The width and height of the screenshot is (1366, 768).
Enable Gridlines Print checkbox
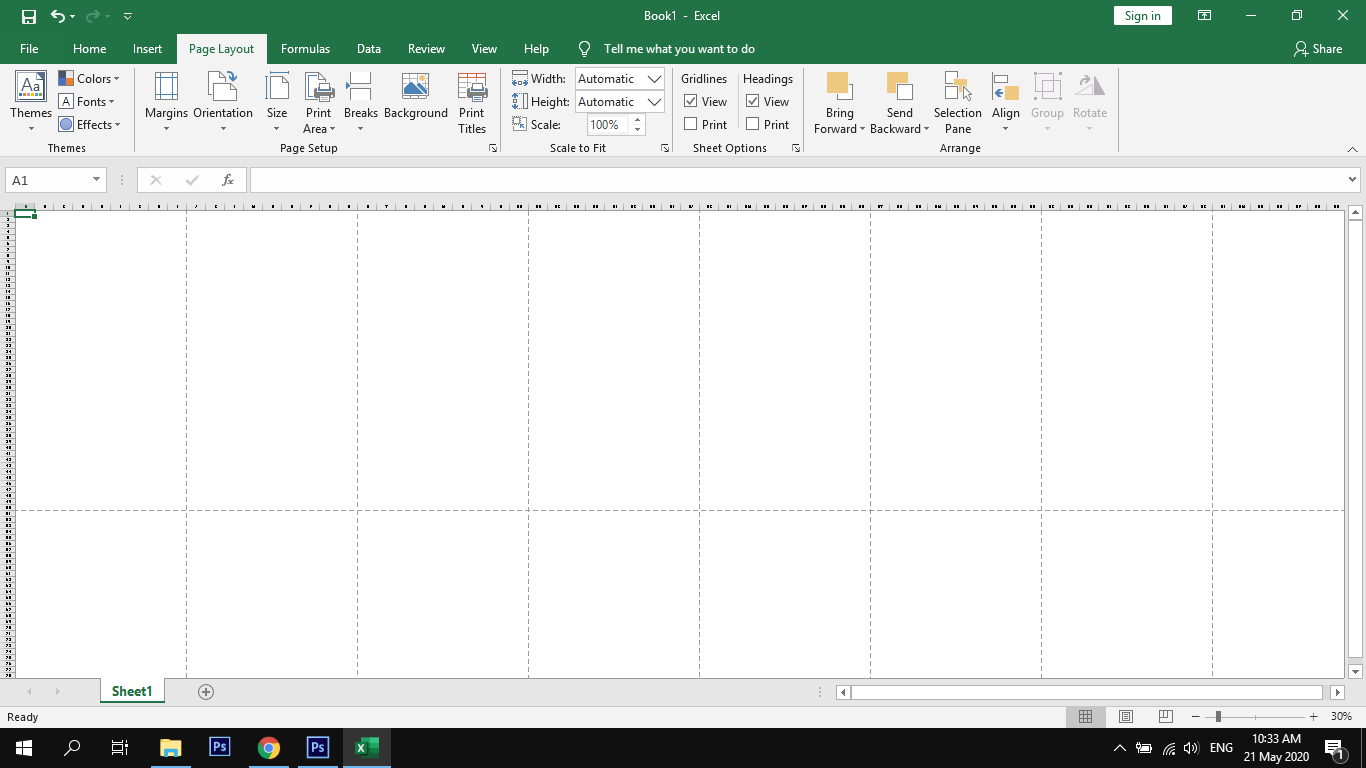(x=691, y=124)
